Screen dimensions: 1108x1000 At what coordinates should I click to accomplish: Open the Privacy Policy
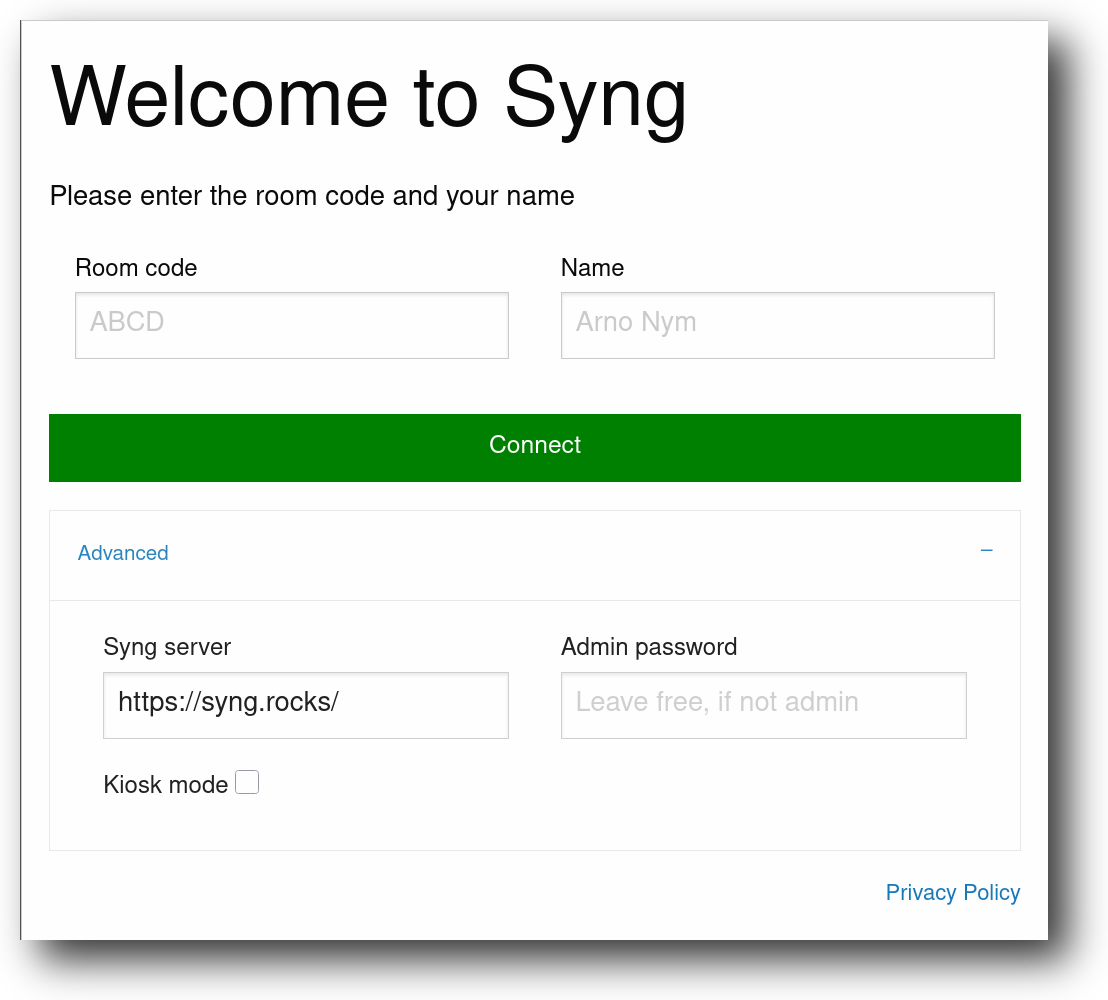tap(952, 892)
